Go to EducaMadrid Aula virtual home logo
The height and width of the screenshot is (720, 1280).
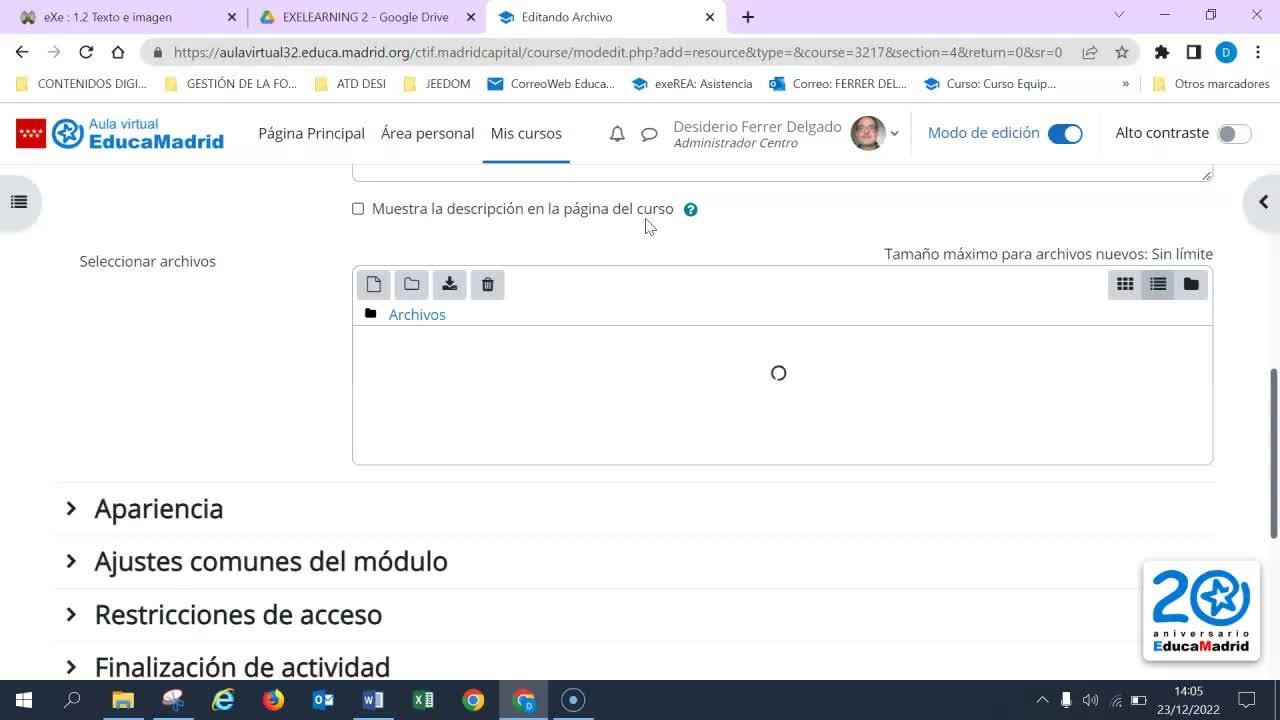pos(120,133)
